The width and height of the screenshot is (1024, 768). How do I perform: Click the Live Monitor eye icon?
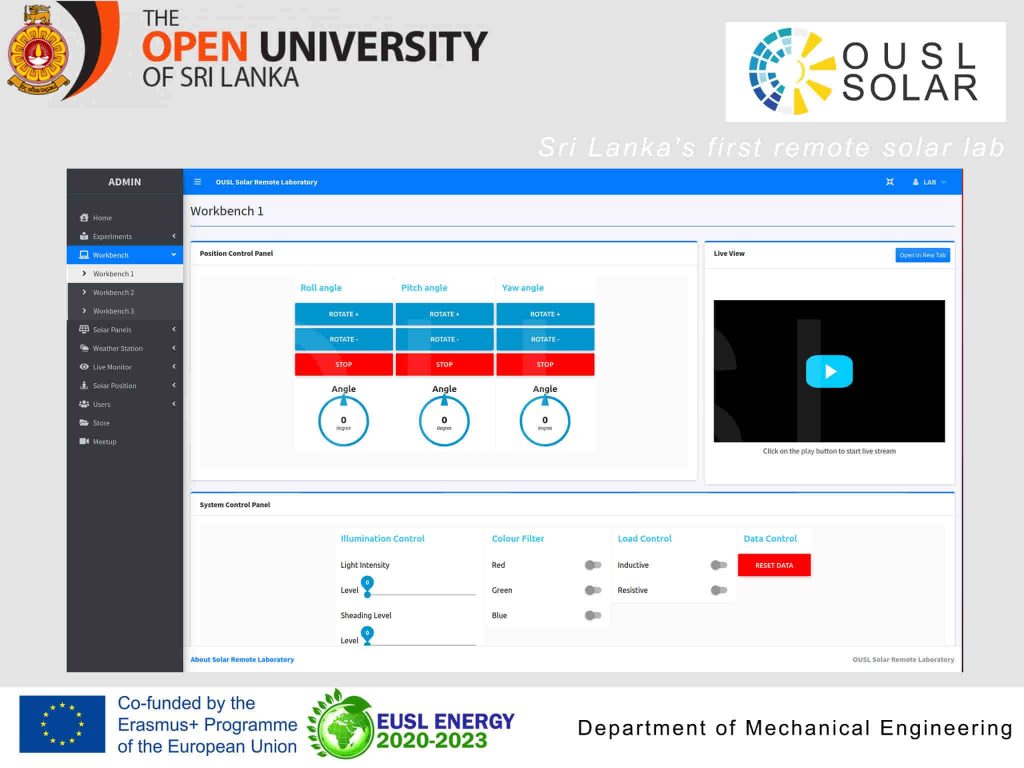click(x=84, y=367)
